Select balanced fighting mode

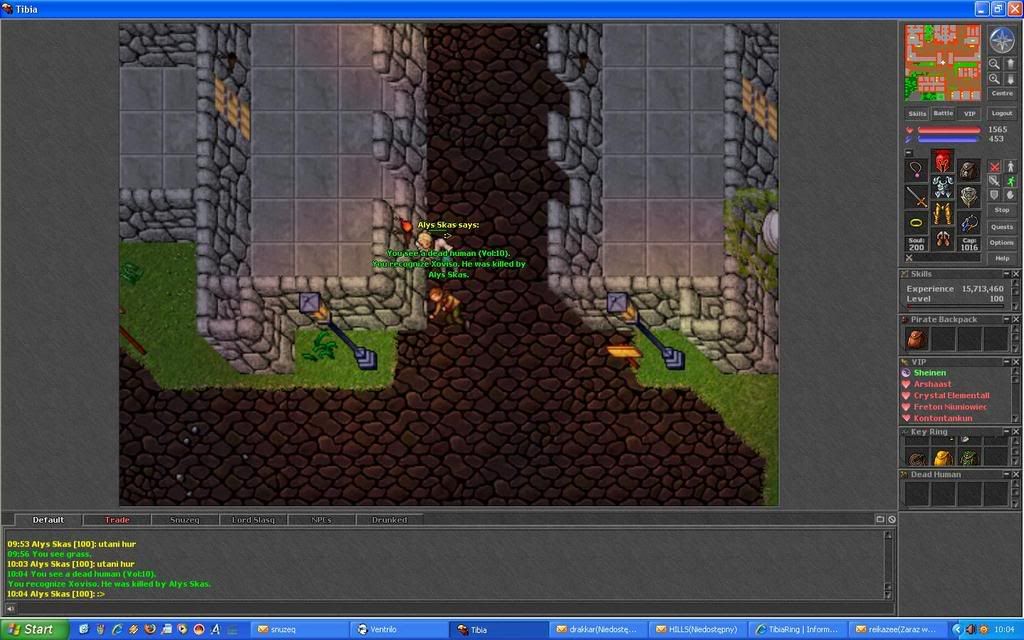tap(994, 181)
